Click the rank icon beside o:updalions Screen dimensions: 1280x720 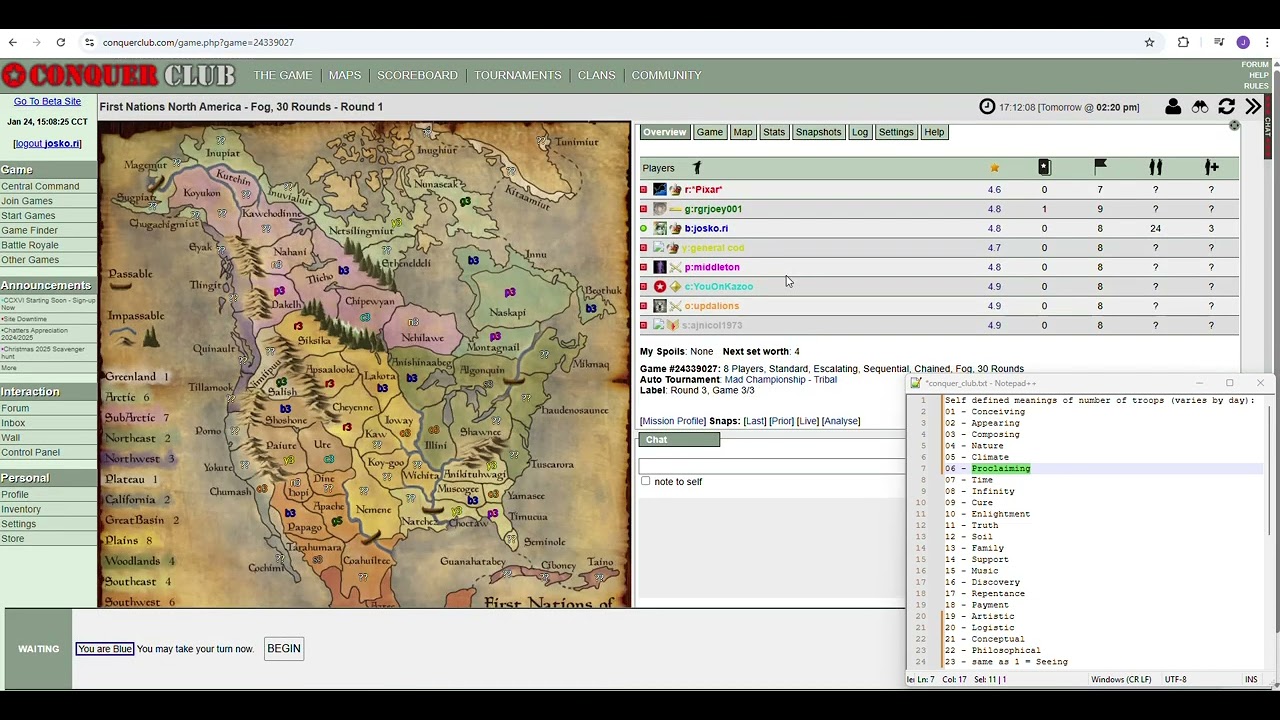pos(675,306)
